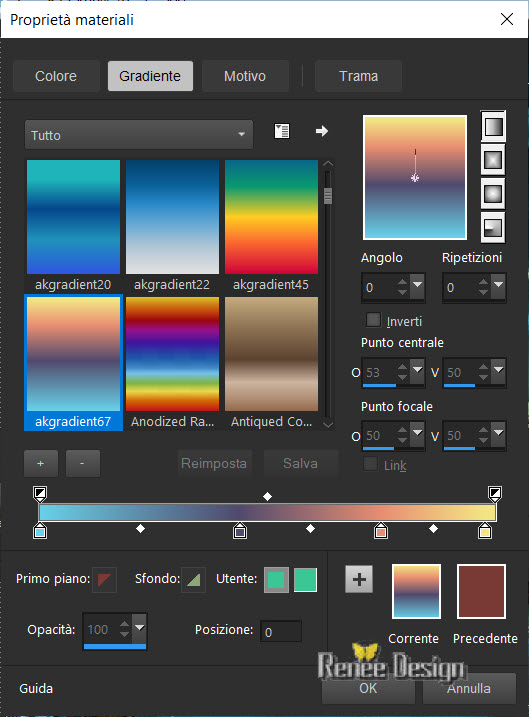Switch to the Motivo tab
Viewport: 529px width, 717px height.
245,76
